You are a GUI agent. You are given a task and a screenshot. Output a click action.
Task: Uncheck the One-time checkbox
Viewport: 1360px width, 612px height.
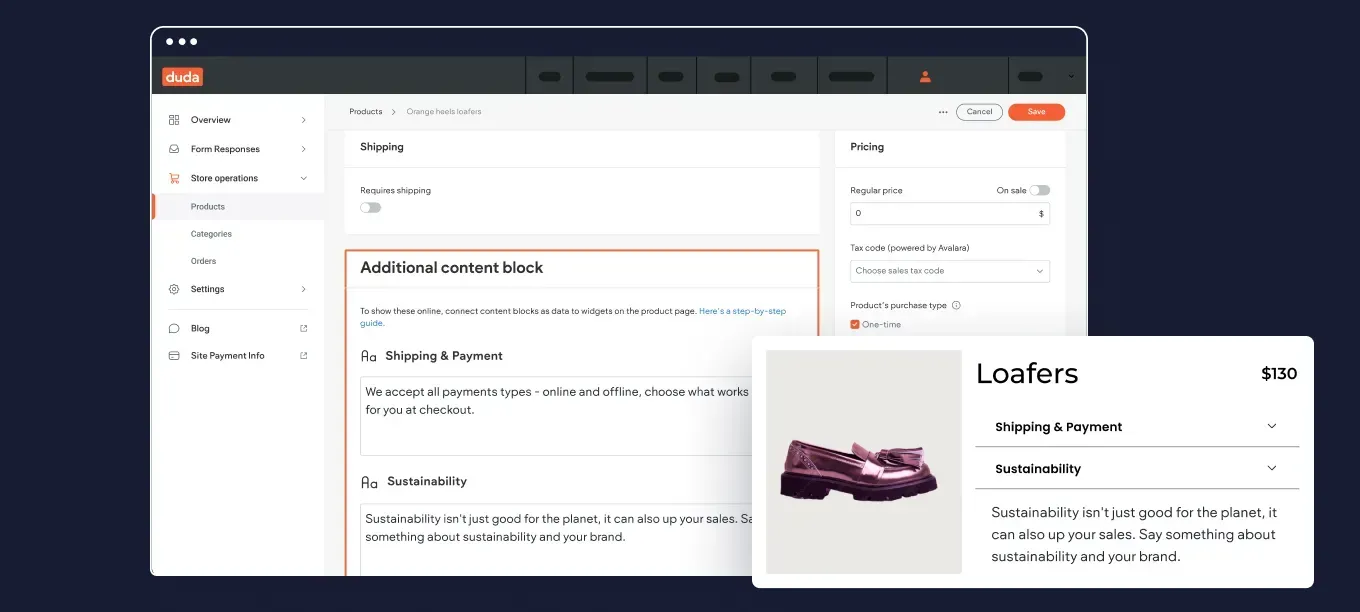coord(855,324)
